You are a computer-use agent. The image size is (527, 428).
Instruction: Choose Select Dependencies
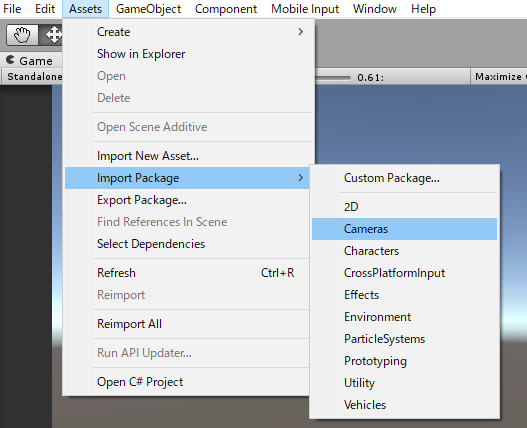coord(187,244)
